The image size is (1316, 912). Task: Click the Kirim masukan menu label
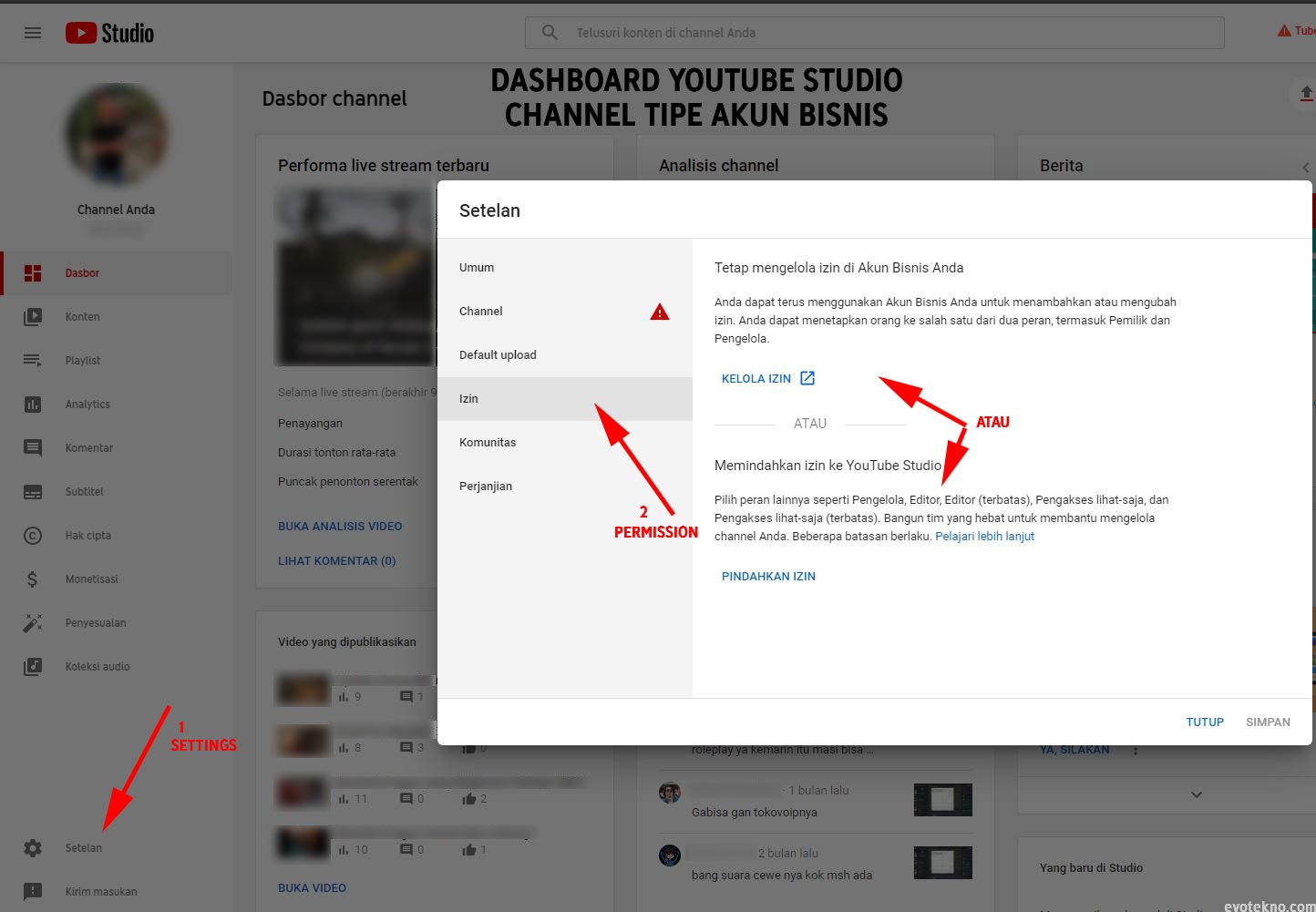pos(101,892)
